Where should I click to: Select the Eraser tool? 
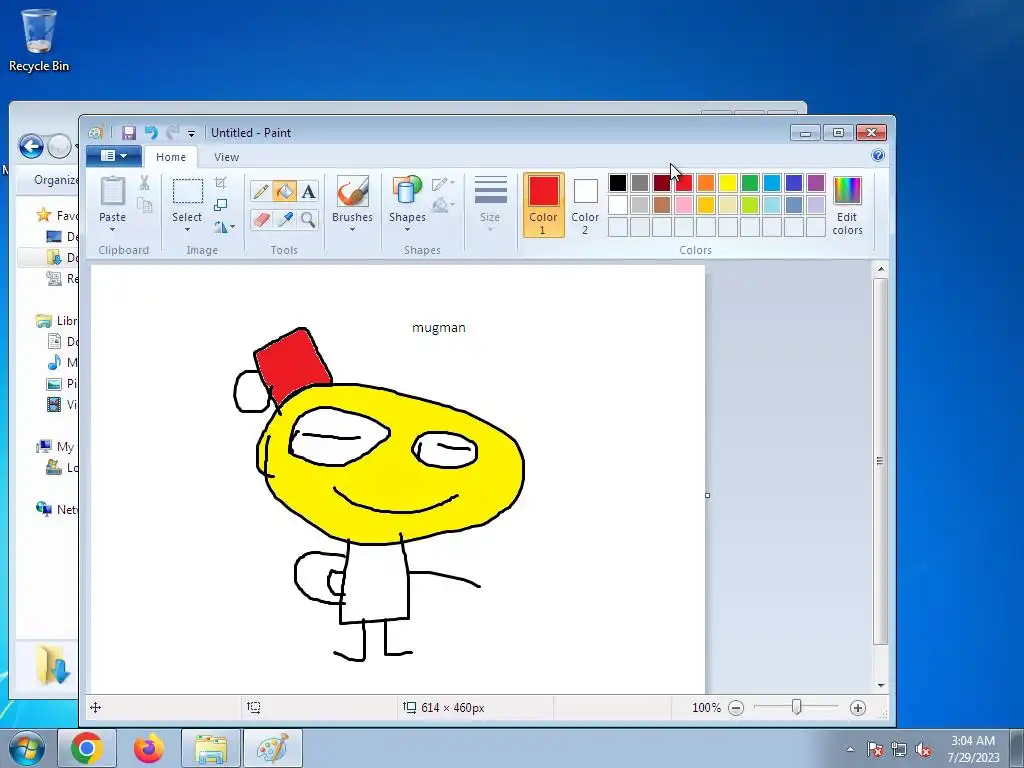[x=261, y=220]
